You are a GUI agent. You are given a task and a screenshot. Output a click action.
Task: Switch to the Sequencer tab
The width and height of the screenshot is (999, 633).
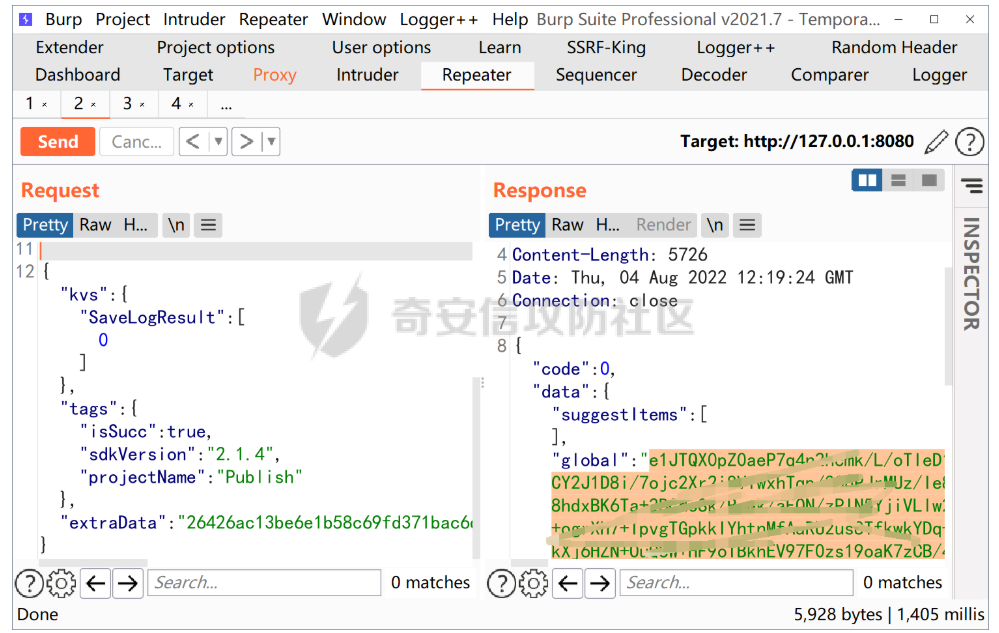596,75
